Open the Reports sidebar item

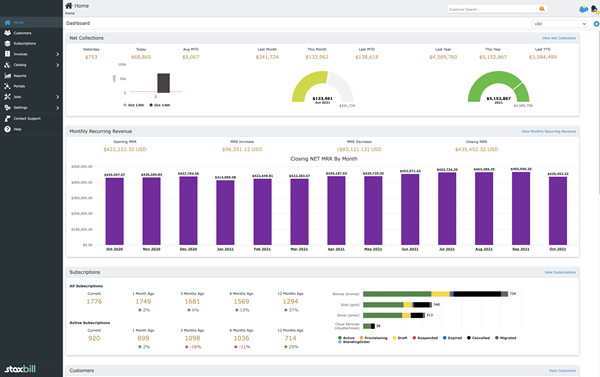pyautogui.click(x=31, y=76)
